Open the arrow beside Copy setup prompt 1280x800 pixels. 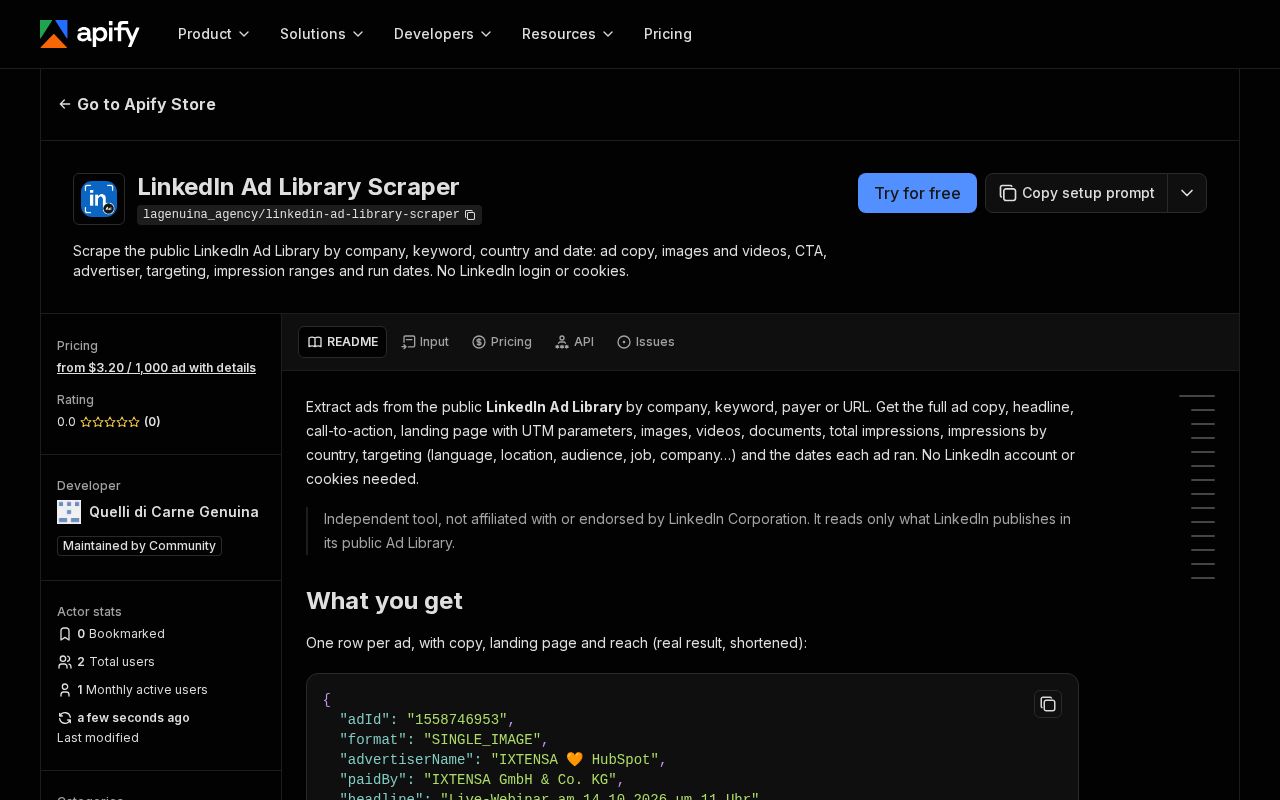click(x=1187, y=193)
